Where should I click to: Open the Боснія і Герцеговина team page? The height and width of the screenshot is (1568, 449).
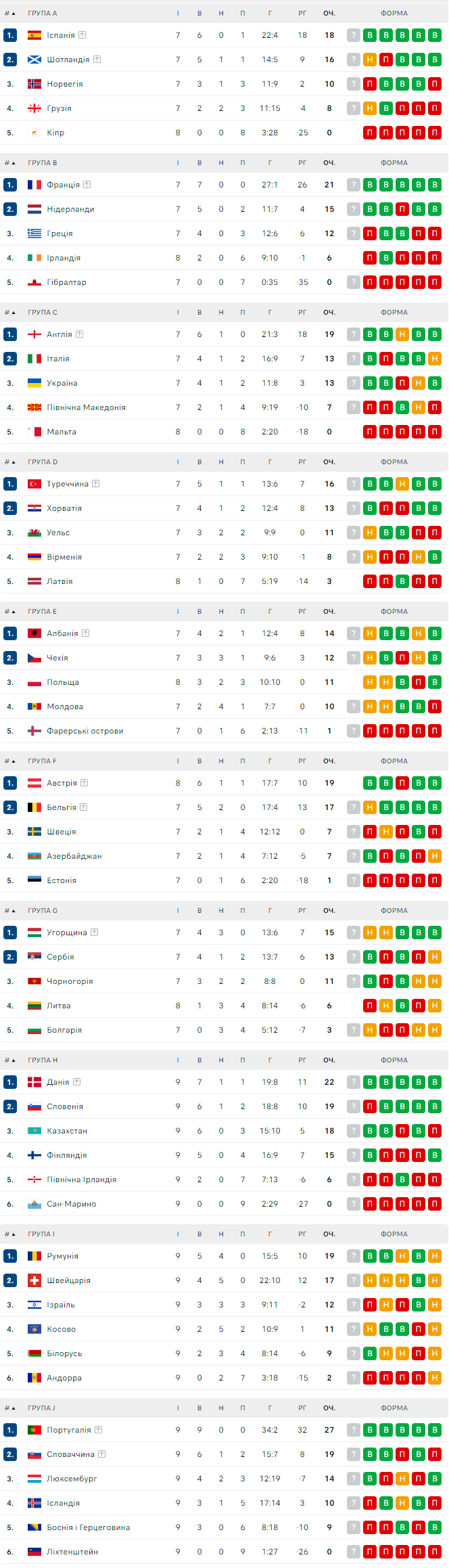point(88,1527)
